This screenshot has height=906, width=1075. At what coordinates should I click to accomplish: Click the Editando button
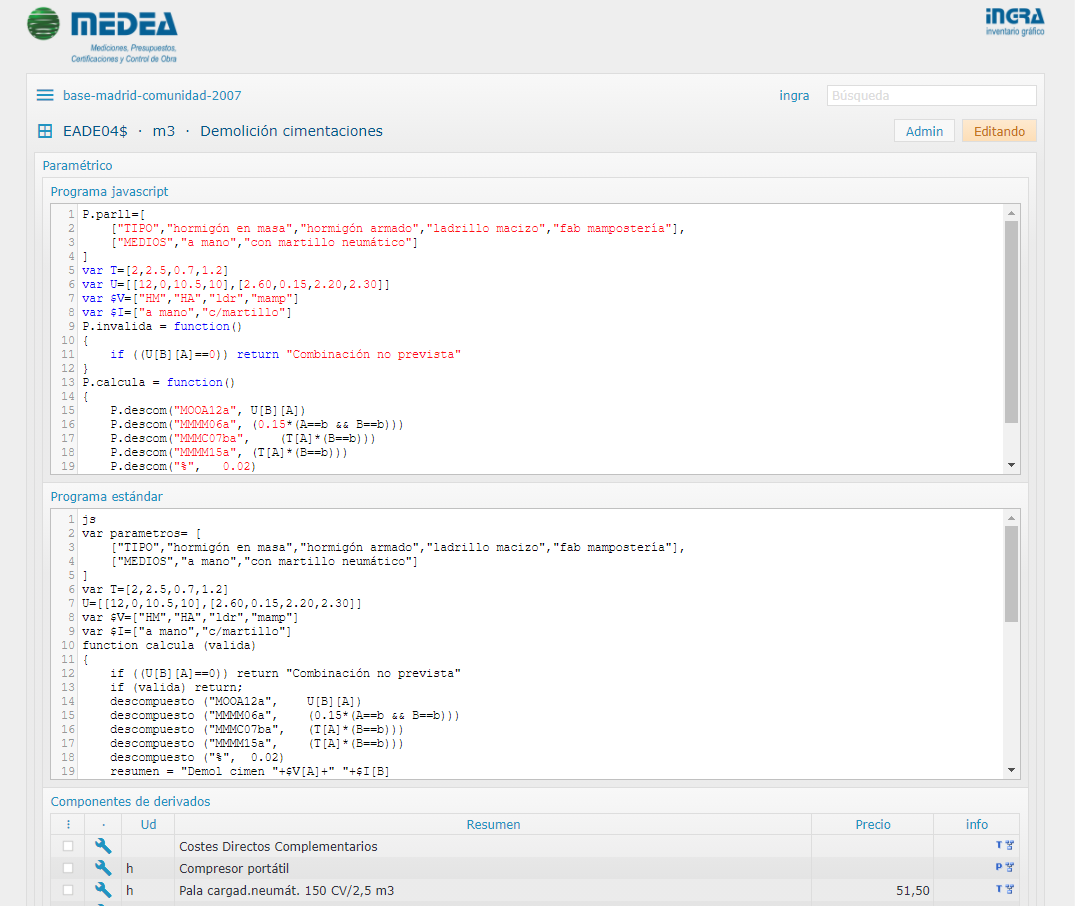pos(998,131)
